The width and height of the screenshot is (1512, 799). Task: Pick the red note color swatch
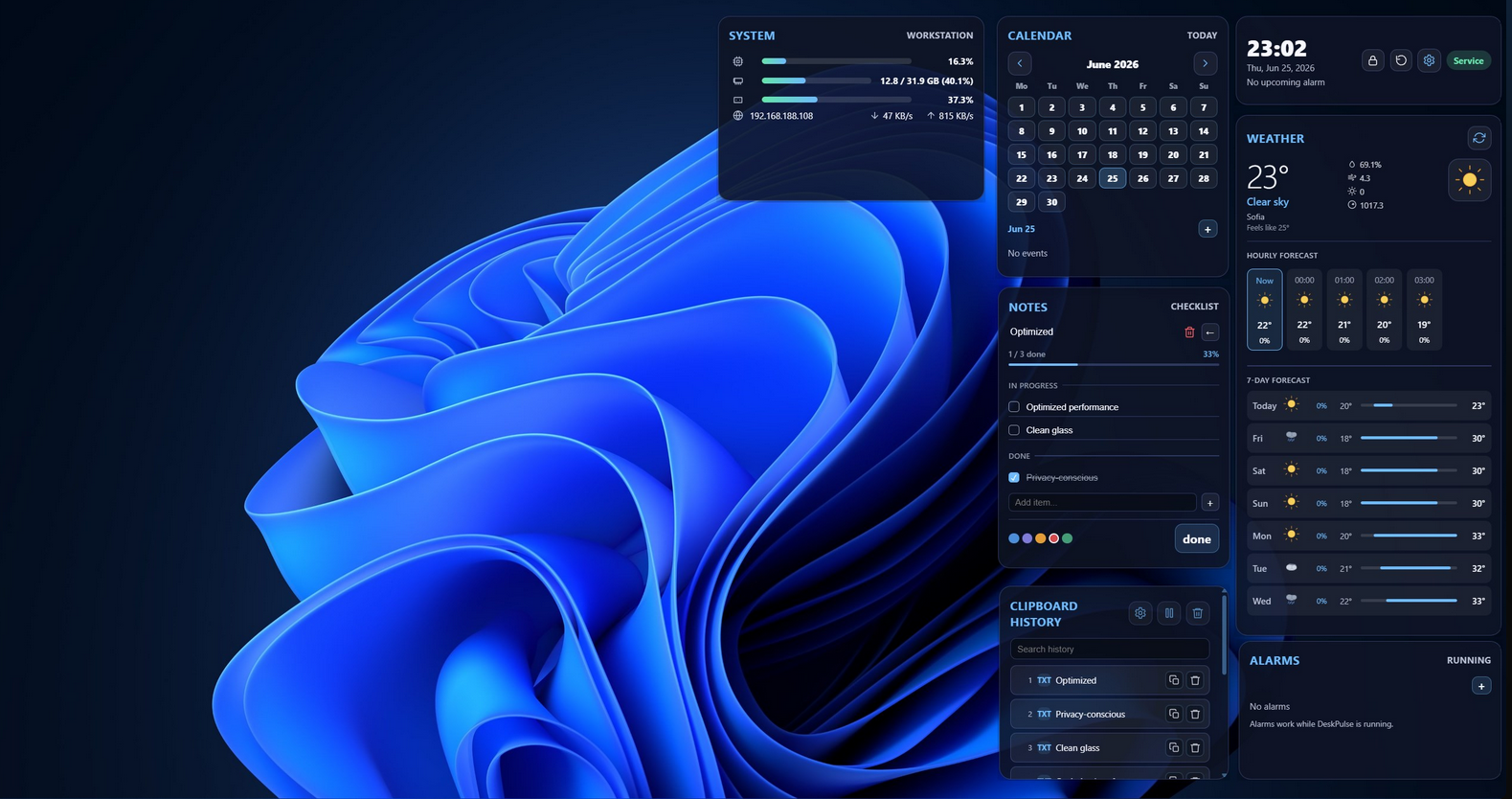pyautogui.click(x=1054, y=538)
